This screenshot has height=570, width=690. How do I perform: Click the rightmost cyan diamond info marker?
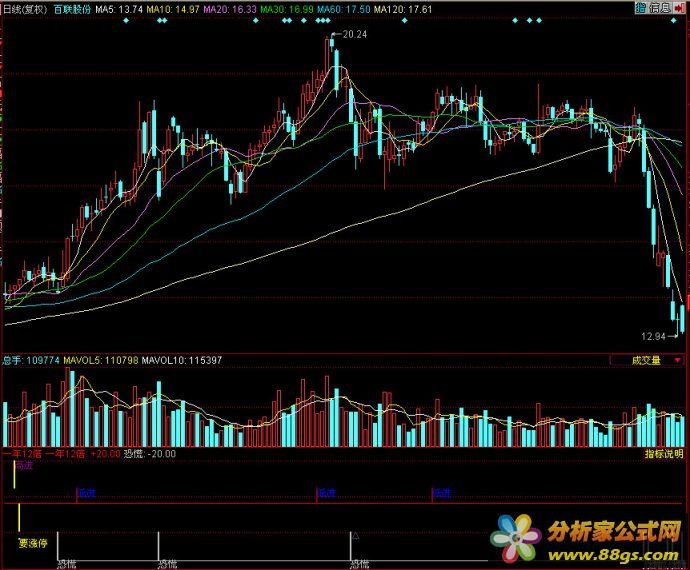click(673, 20)
